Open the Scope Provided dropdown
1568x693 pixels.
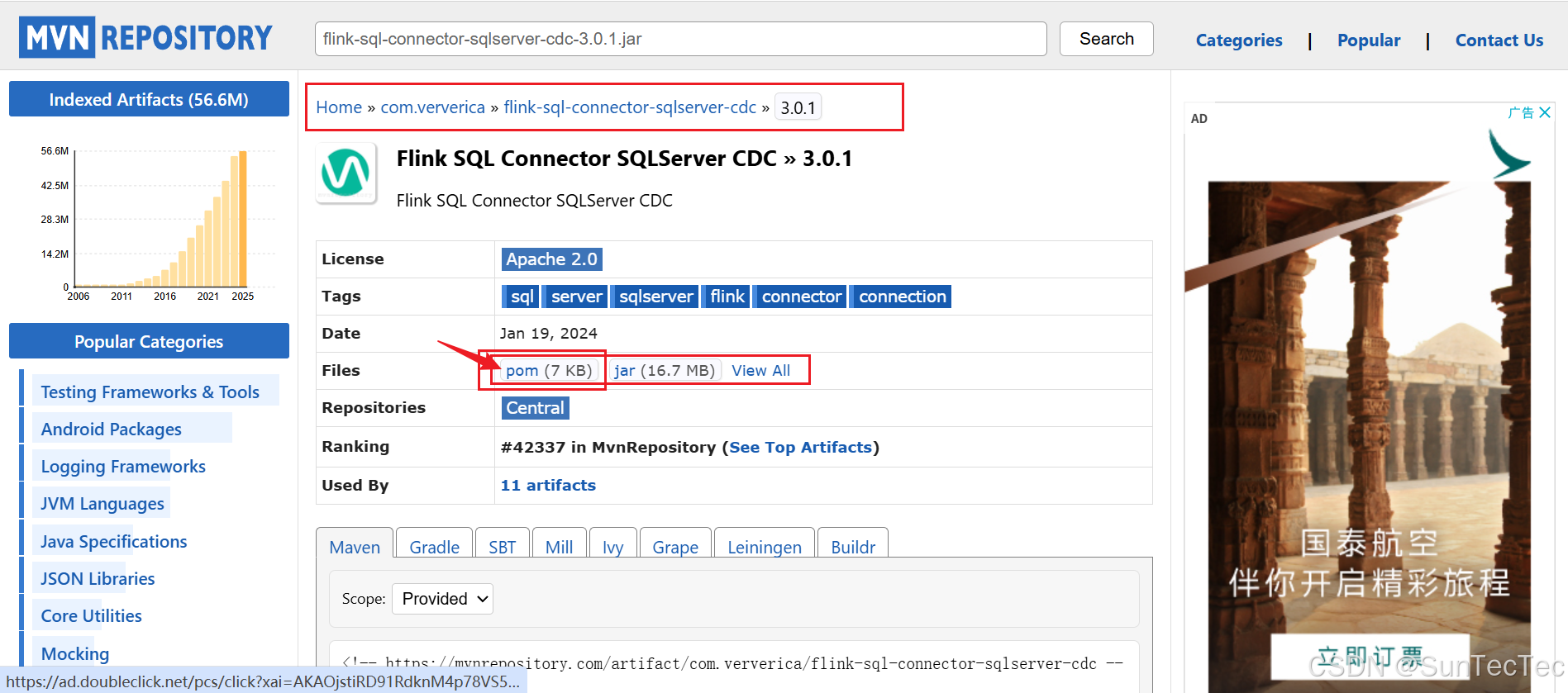pyautogui.click(x=442, y=599)
